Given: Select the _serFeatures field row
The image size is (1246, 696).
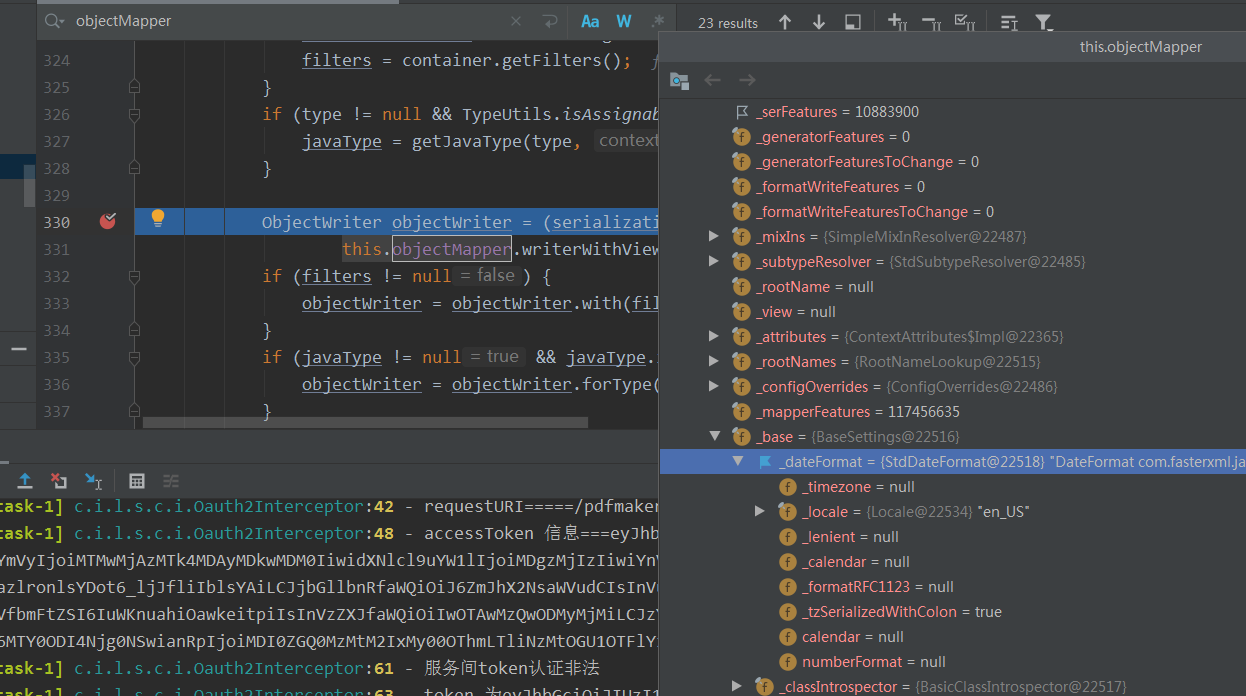Looking at the screenshot, I should (x=953, y=112).
